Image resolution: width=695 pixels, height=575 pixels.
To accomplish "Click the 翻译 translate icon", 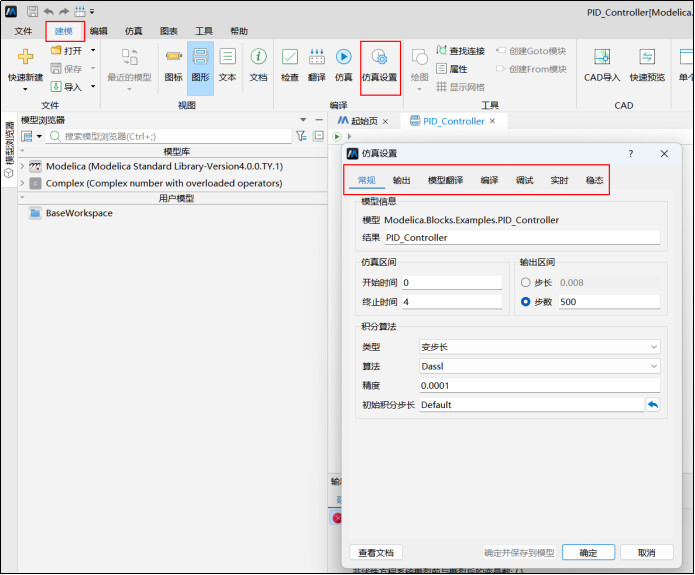I will click(x=316, y=57).
